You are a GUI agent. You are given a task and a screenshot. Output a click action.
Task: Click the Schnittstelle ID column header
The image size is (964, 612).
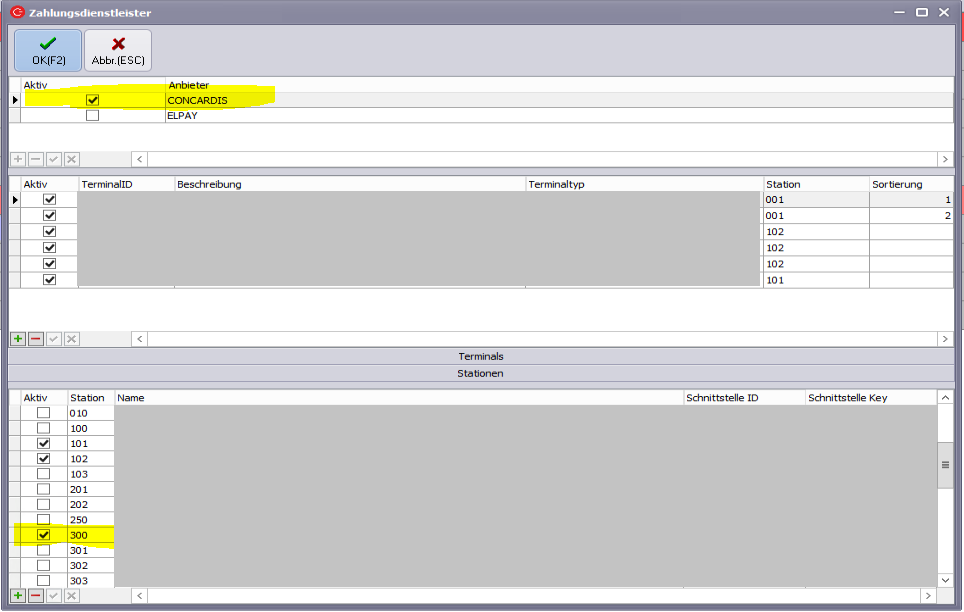point(743,398)
